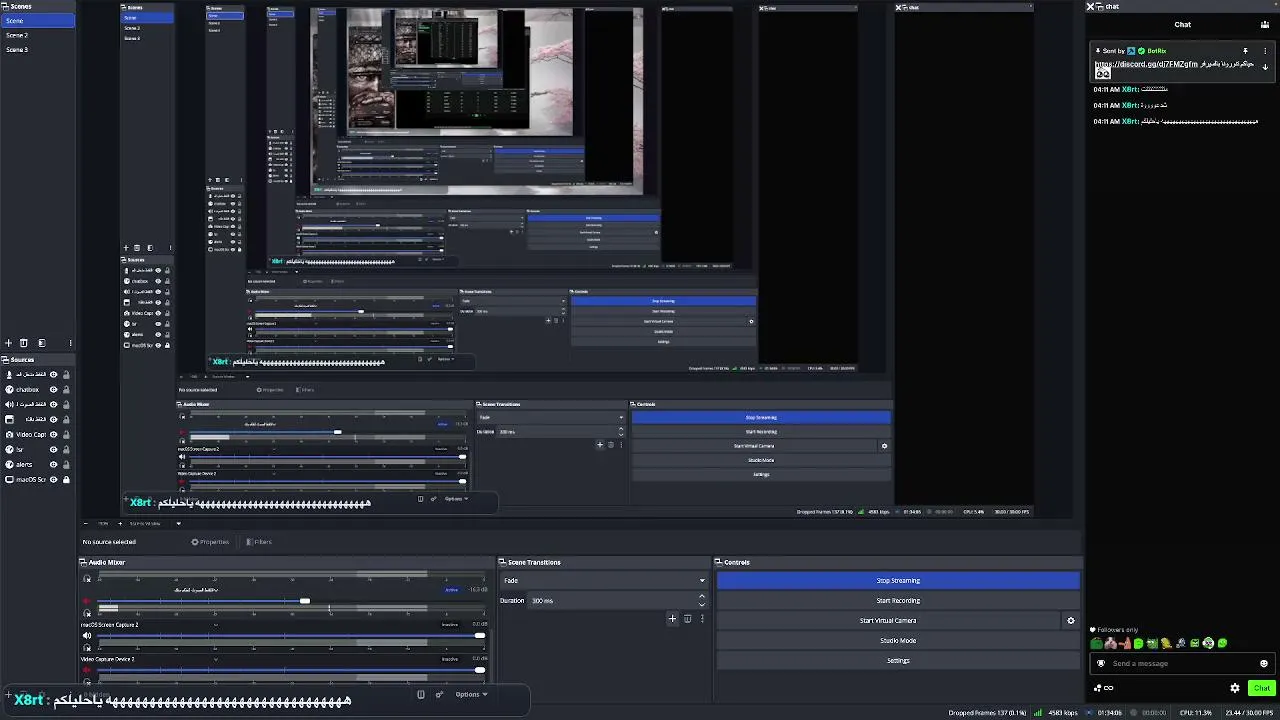The image size is (1280, 720).
Task: Open the emoji picker in chat message box
Action: click(1264, 663)
